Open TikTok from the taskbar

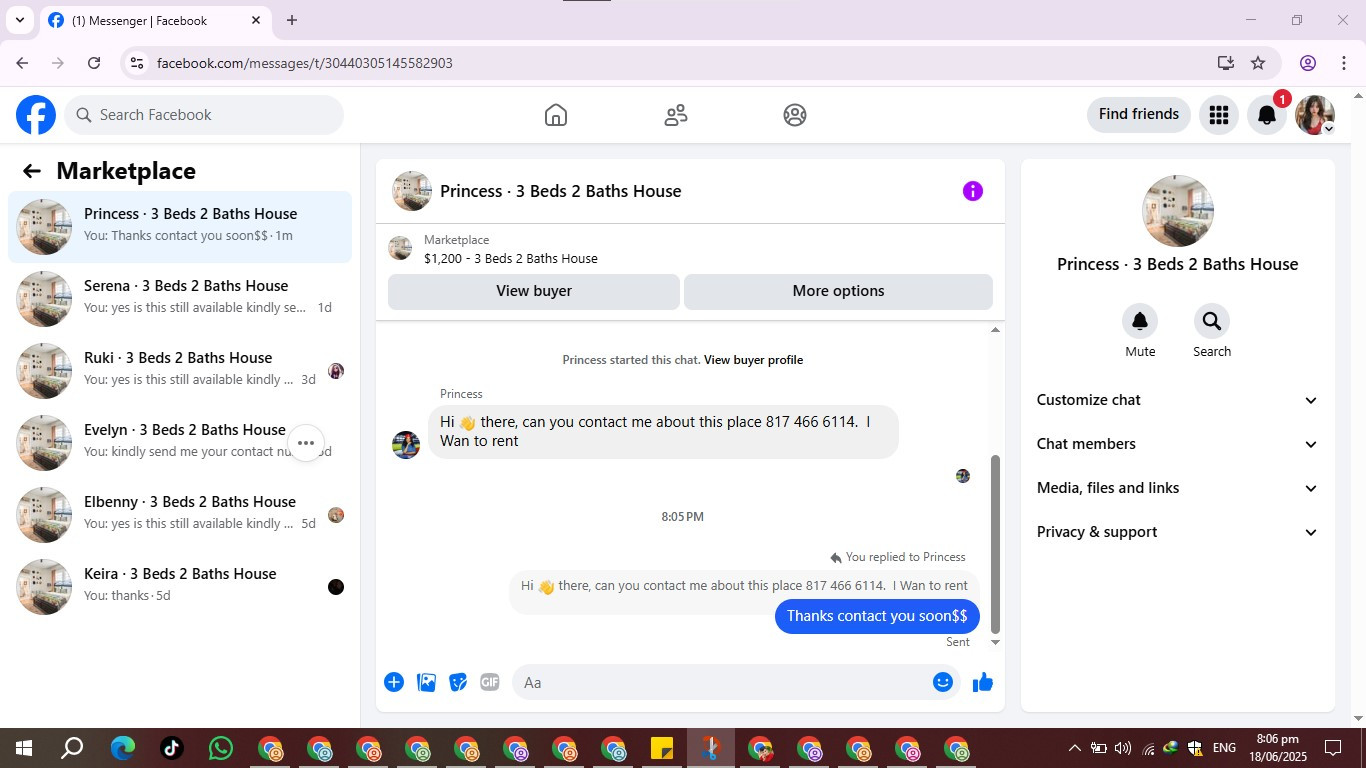coord(171,748)
